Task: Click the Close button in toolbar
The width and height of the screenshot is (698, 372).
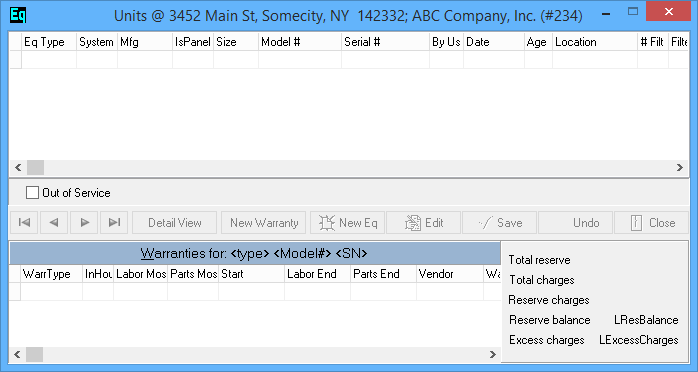Action: pos(651,222)
